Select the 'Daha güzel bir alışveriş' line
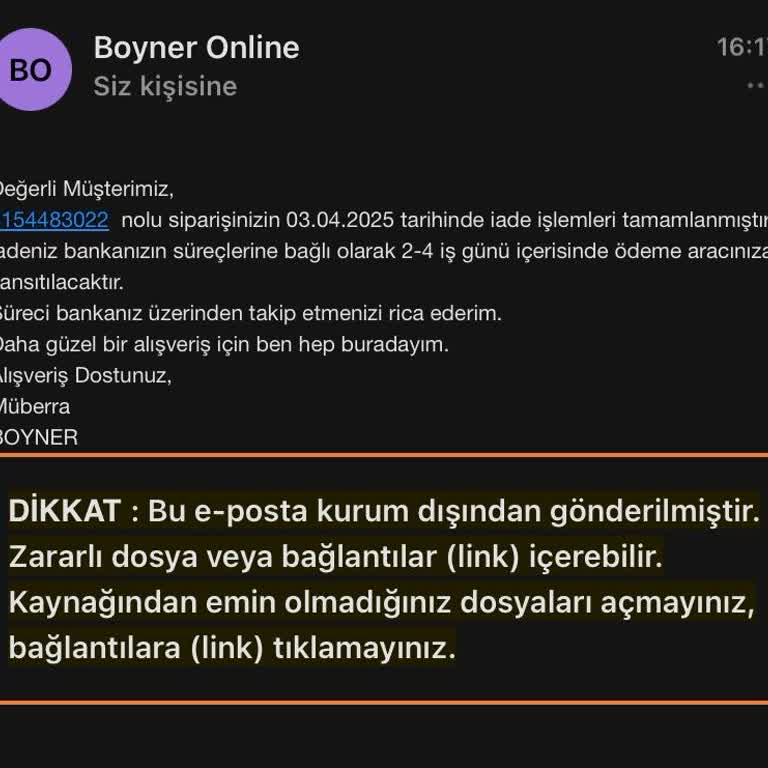The height and width of the screenshot is (768, 768). [224, 345]
